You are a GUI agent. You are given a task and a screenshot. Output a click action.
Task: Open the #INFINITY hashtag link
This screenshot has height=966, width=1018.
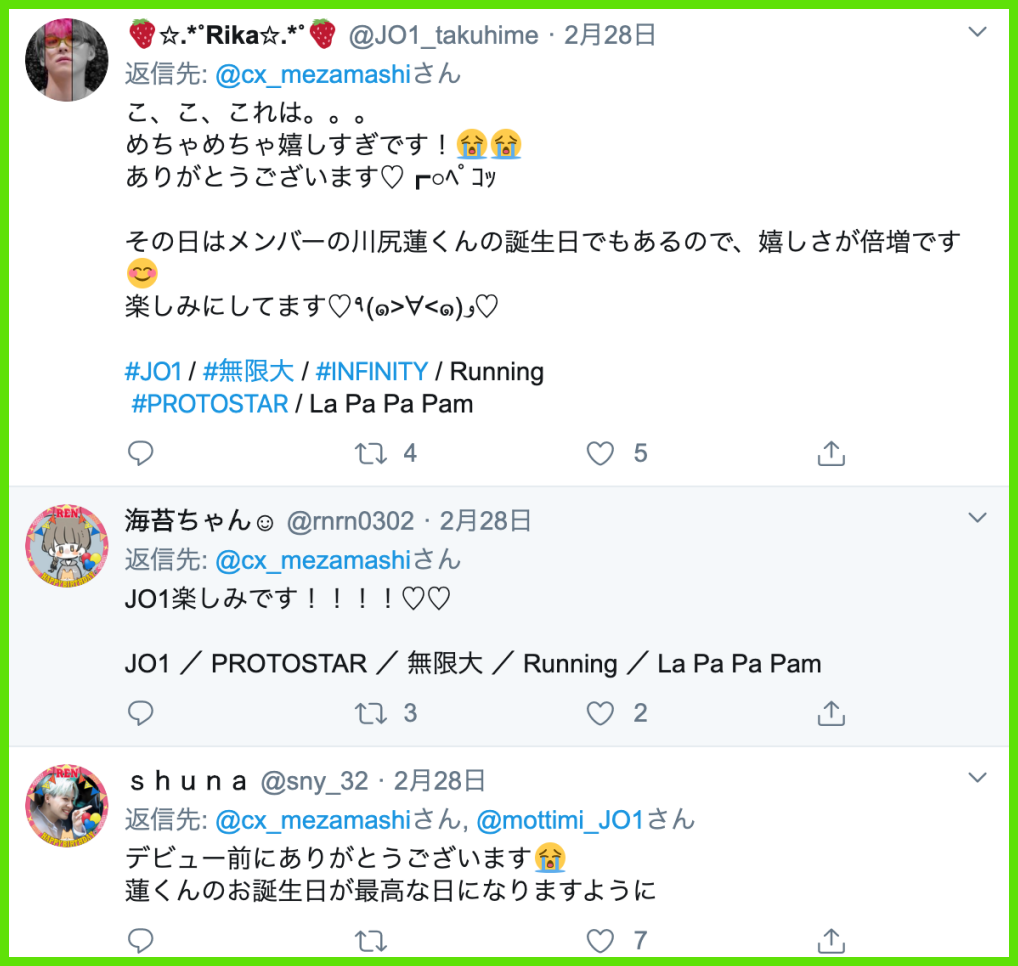pyautogui.click(x=372, y=371)
